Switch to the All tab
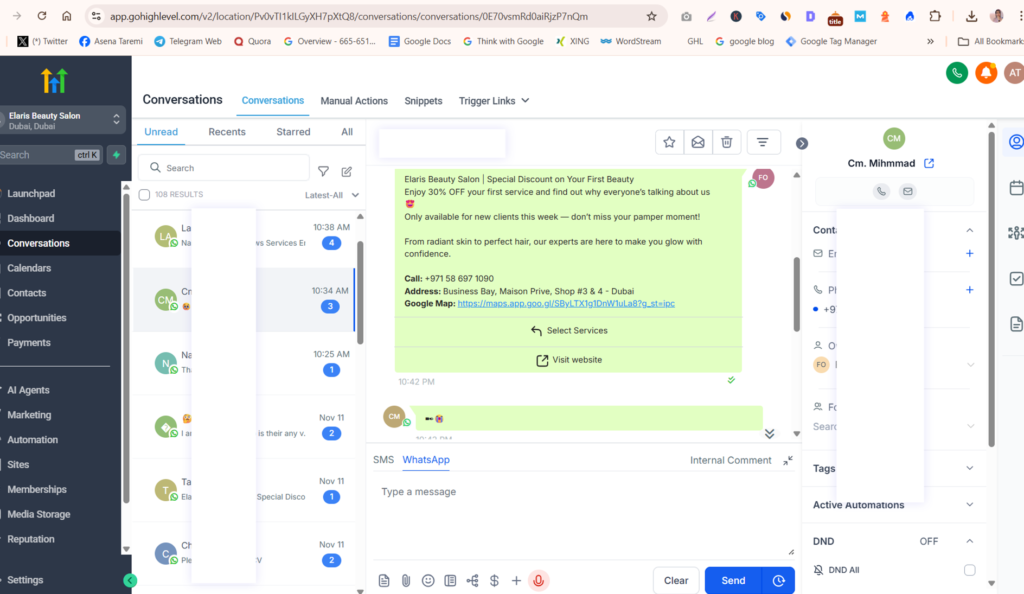Image resolution: width=1024 pixels, height=594 pixels. coord(347,132)
